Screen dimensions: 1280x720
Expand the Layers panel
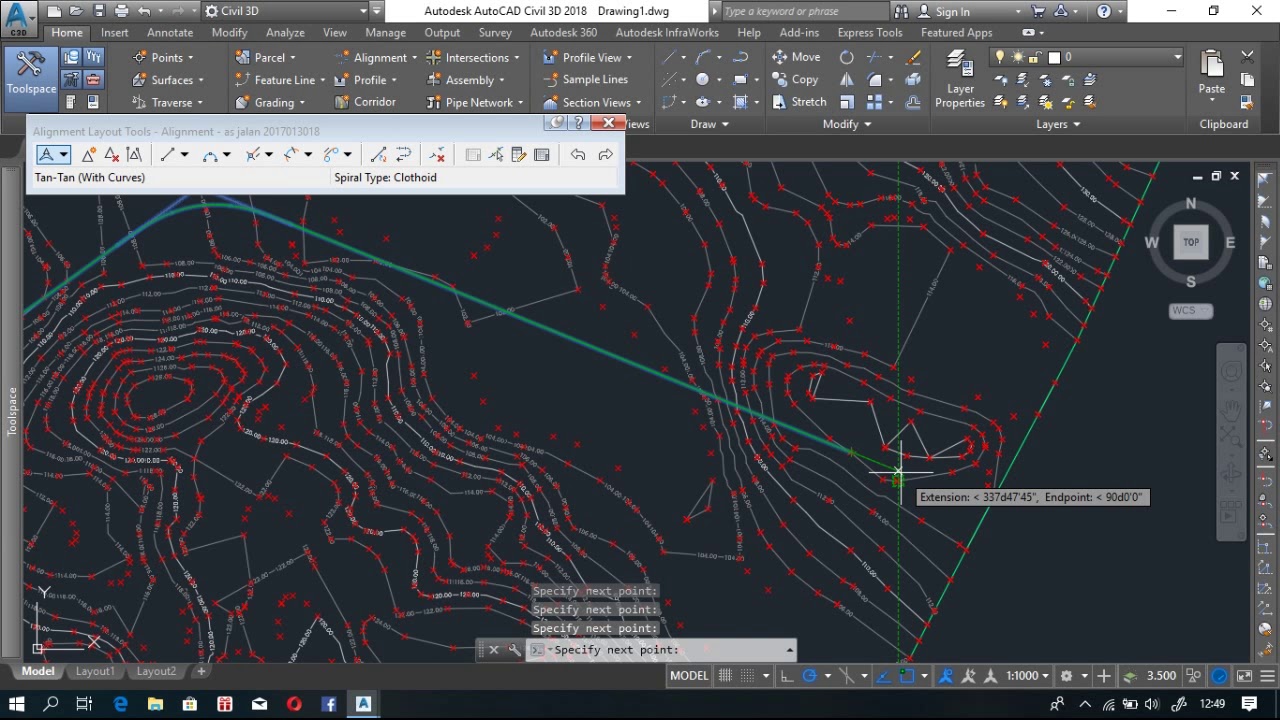1058,124
